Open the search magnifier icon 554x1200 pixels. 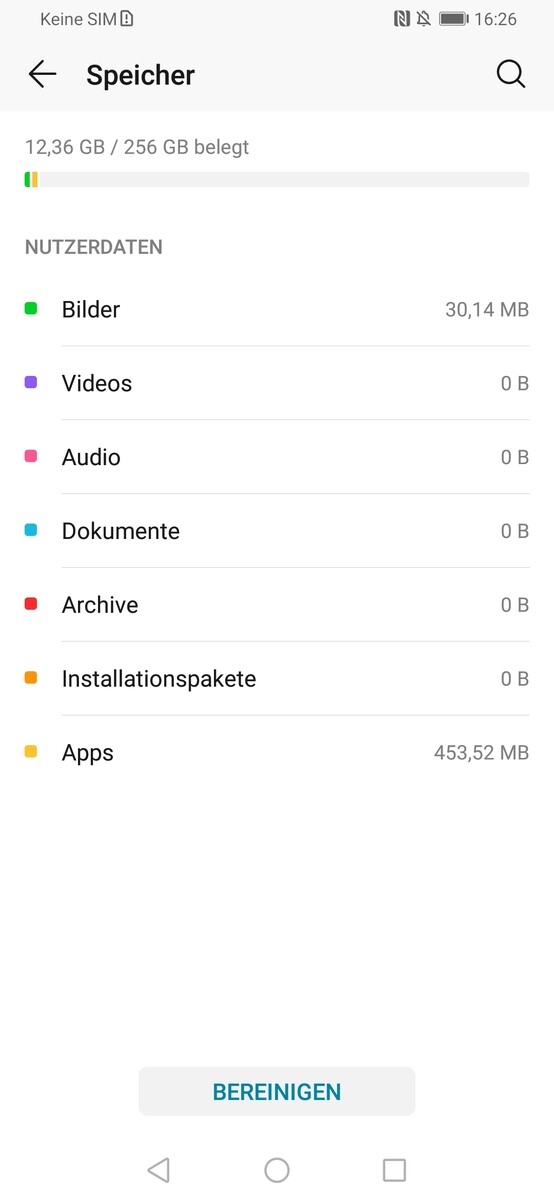(511, 74)
